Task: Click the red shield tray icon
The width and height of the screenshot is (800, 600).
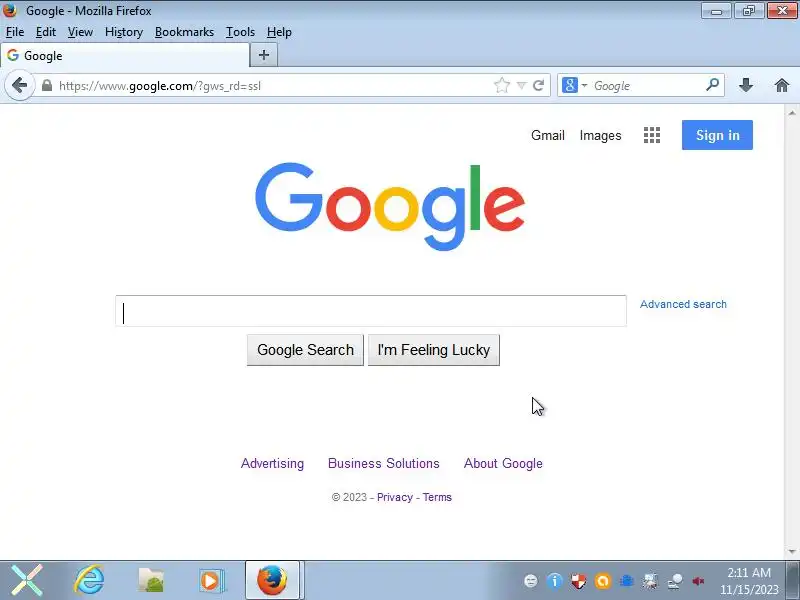Action: pyautogui.click(x=579, y=581)
